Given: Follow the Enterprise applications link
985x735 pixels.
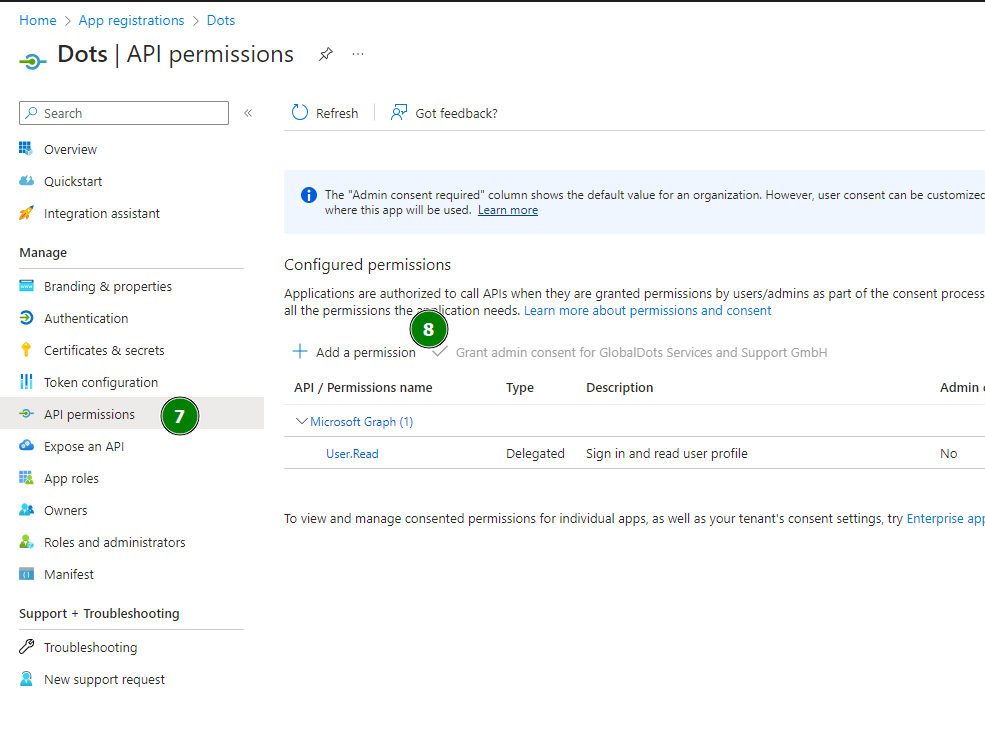Looking at the screenshot, I should pos(945,519).
